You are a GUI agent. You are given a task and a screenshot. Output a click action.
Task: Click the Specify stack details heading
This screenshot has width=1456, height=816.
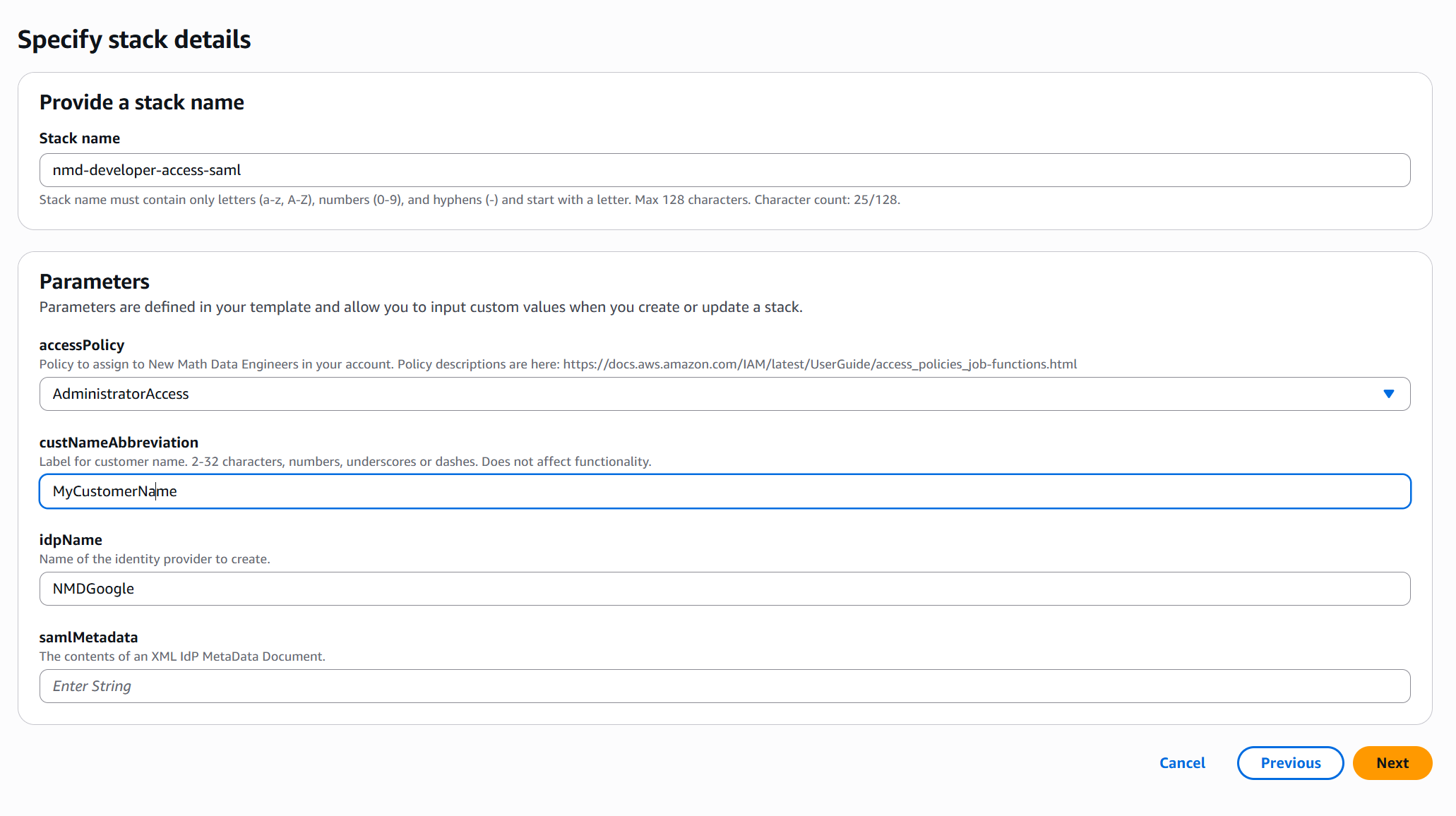[134, 40]
